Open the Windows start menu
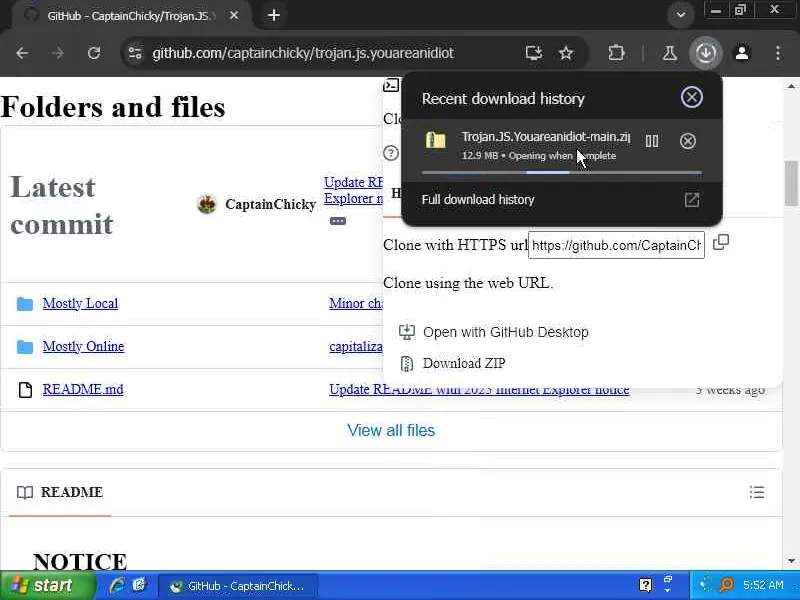Viewport: 800px width, 600px height. [47, 585]
